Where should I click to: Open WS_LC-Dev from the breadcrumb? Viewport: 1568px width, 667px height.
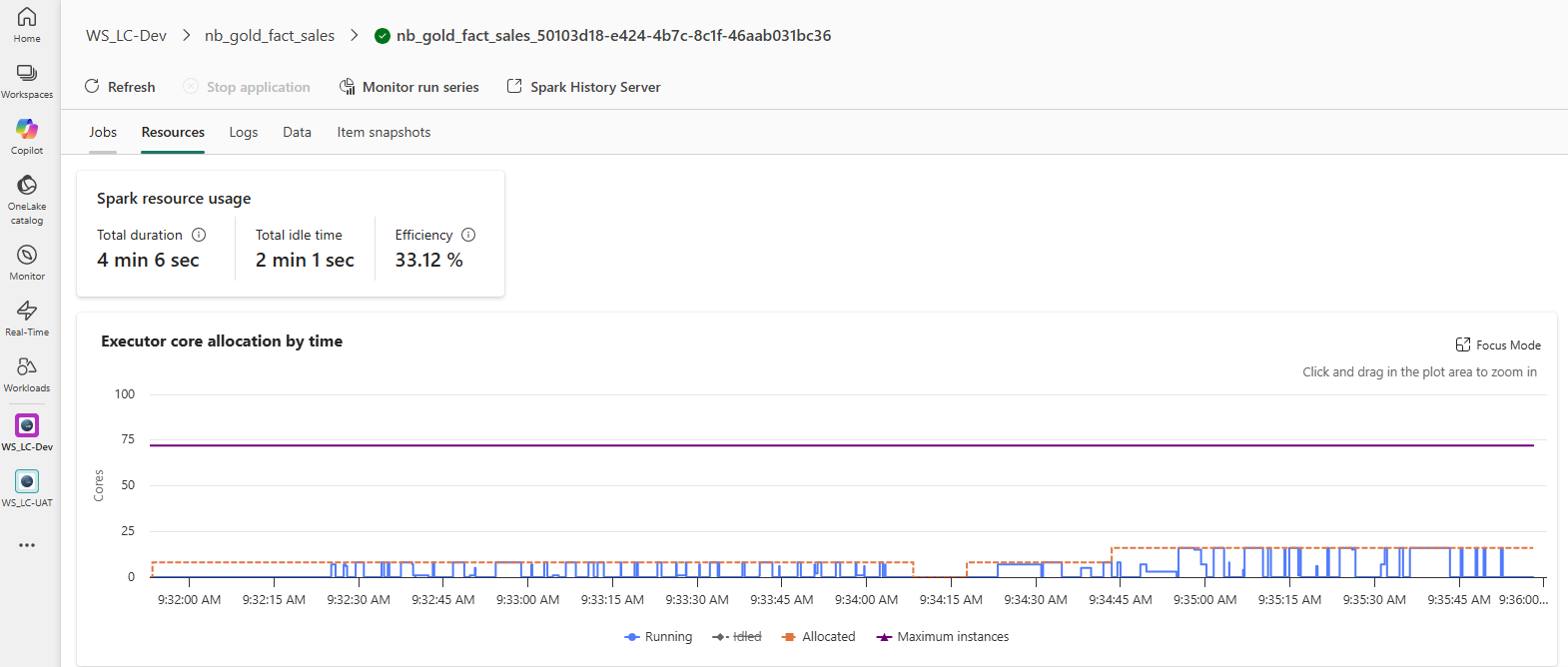pos(126,36)
